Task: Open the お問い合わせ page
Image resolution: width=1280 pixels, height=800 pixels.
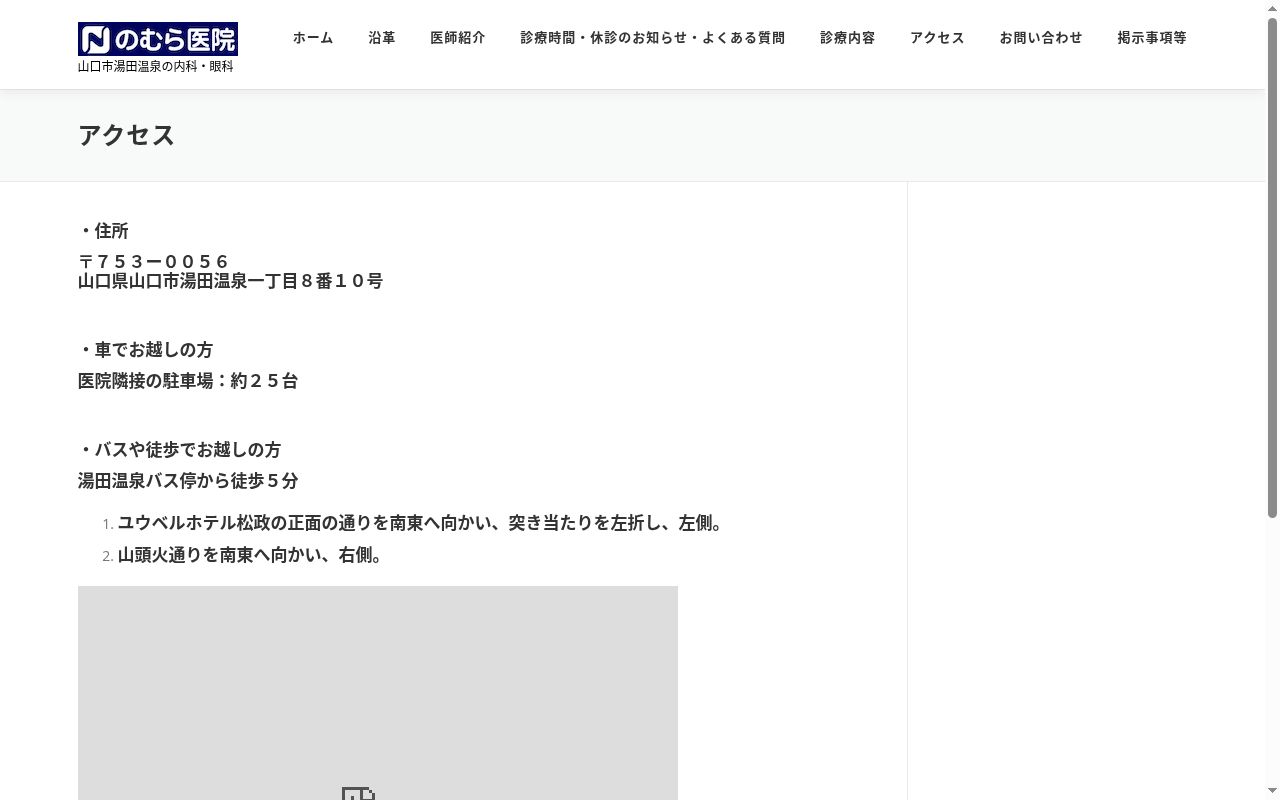Action: pyautogui.click(x=1041, y=38)
